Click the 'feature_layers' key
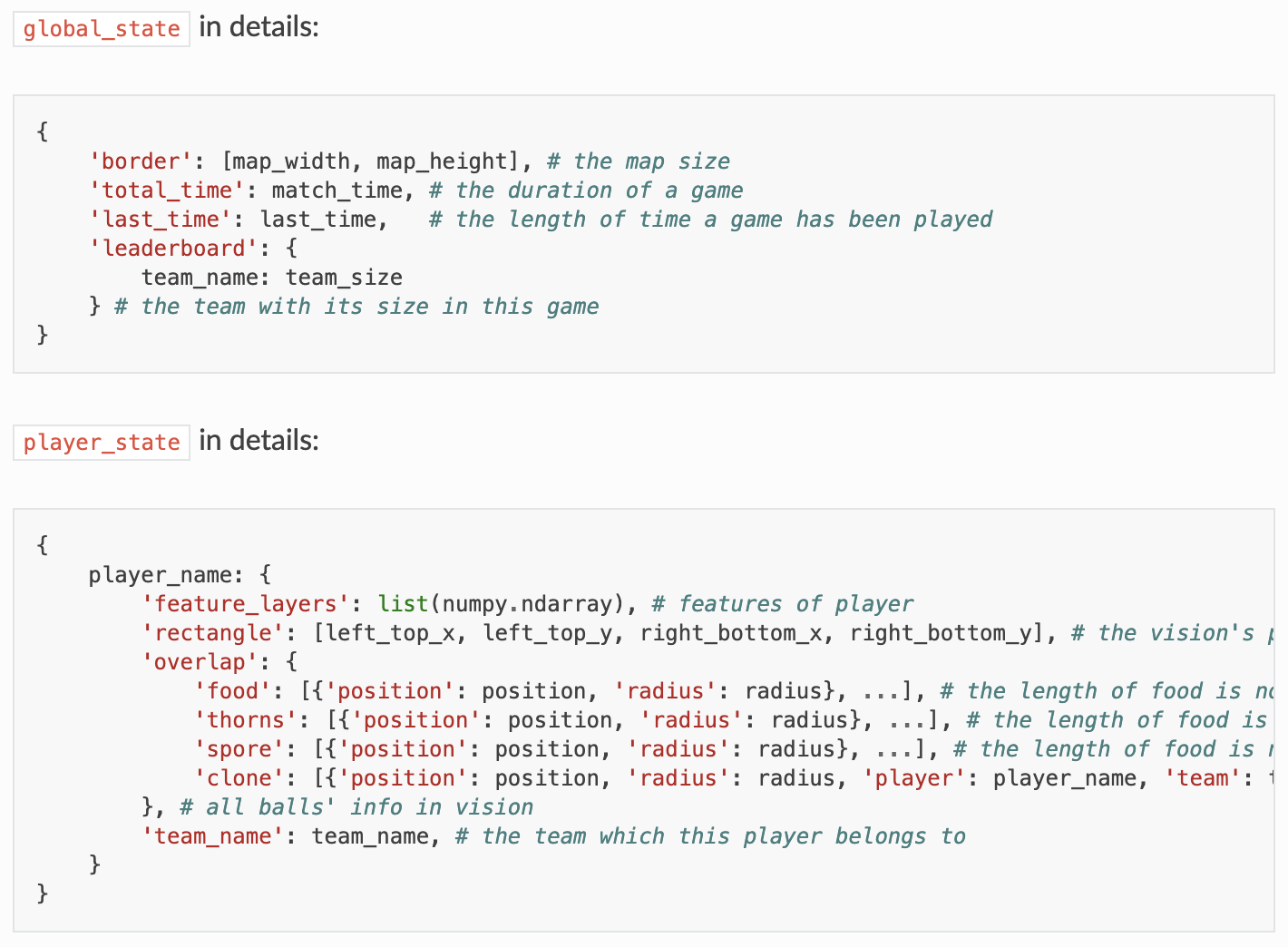This screenshot has width=1288, height=947. pos(246,604)
